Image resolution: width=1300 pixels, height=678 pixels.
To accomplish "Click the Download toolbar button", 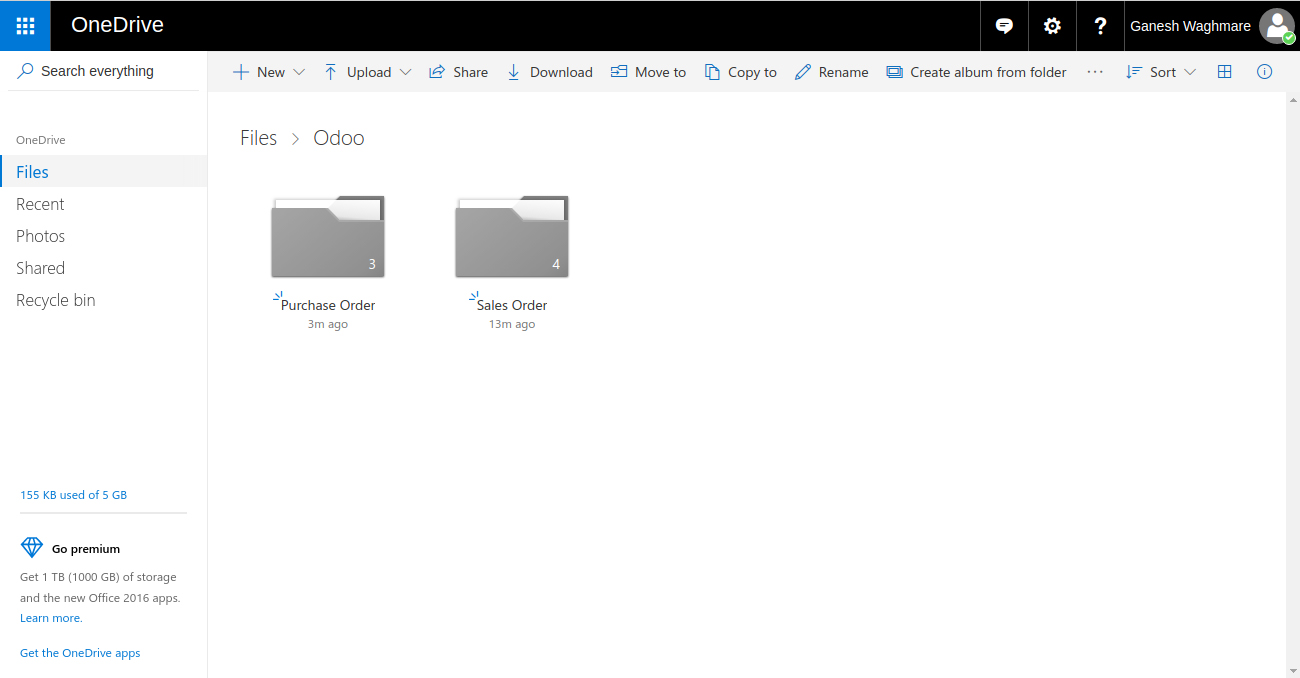I will tap(549, 72).
